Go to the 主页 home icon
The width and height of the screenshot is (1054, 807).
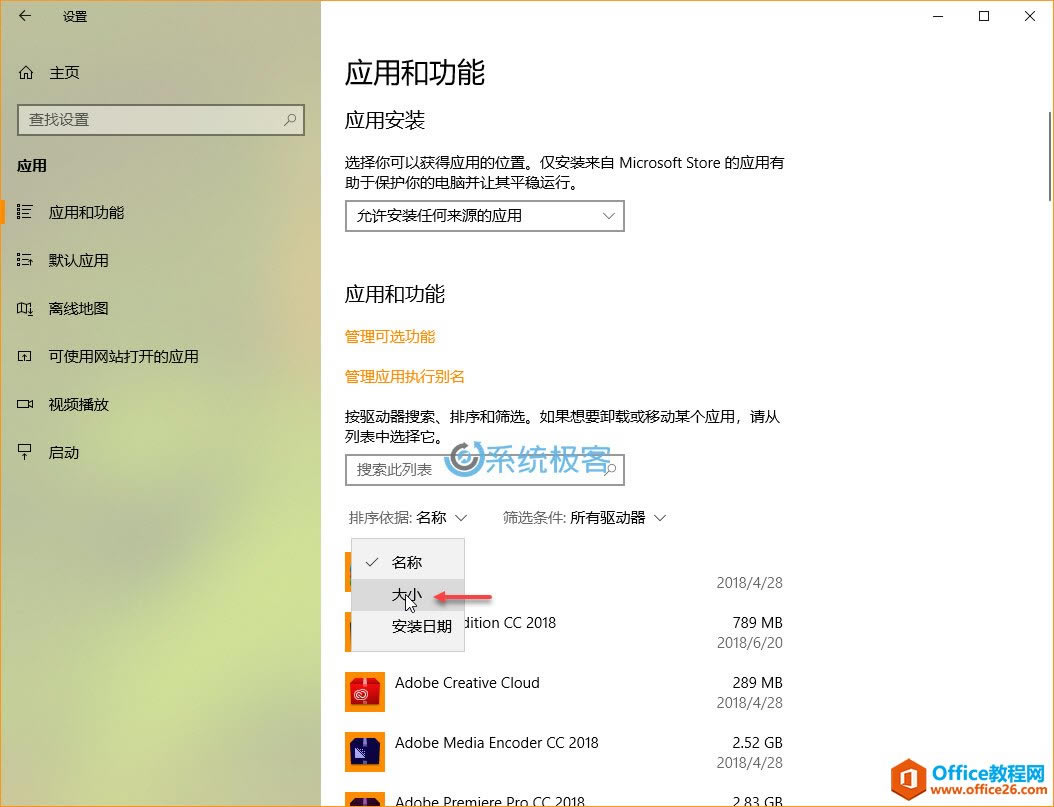point(26,73)
